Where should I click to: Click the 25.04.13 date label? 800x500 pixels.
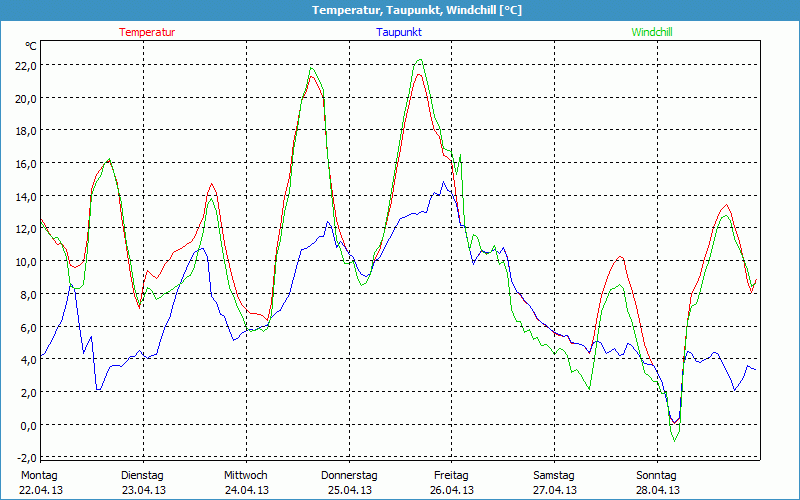pyautogui.click(x=349, y=490)
